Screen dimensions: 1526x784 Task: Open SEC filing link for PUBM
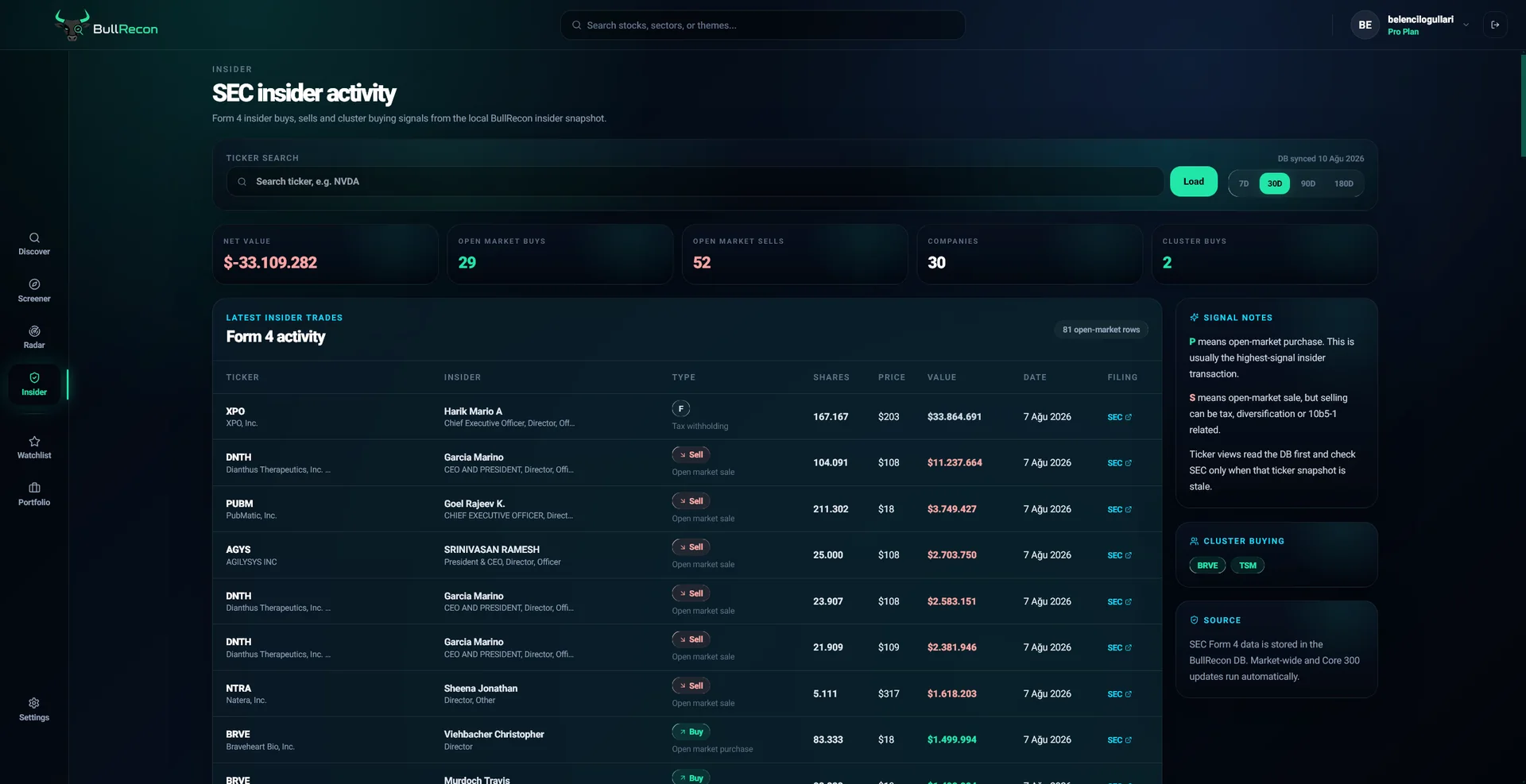pos(1119,509)
